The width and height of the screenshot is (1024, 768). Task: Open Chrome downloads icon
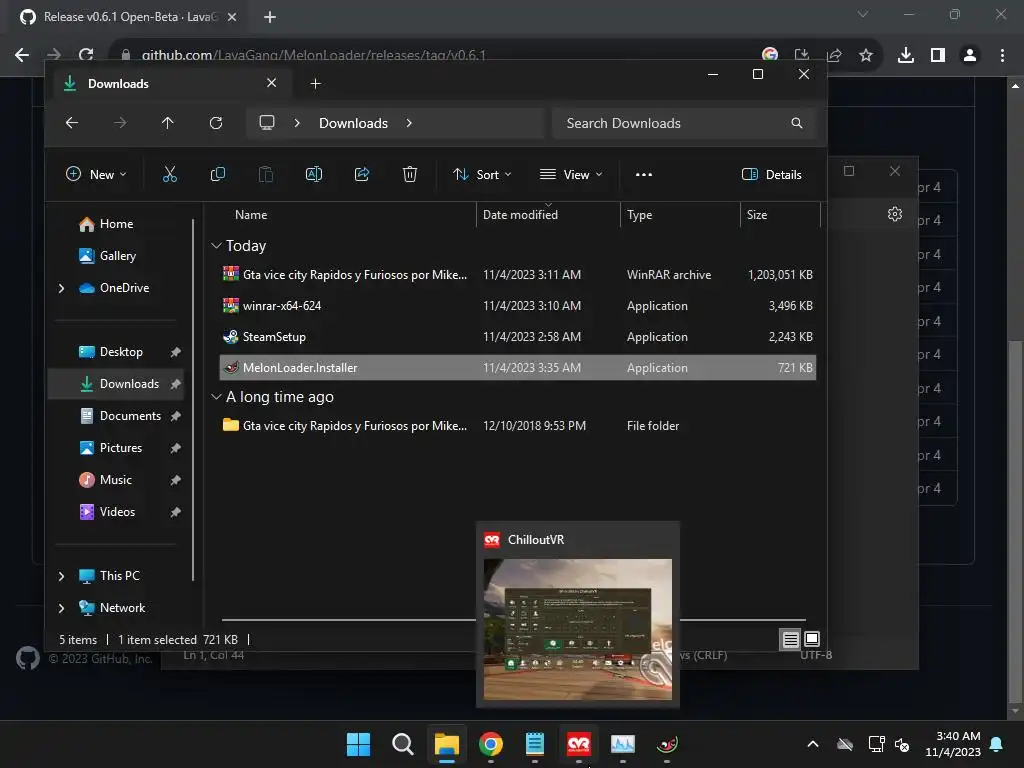coord(906,56)
